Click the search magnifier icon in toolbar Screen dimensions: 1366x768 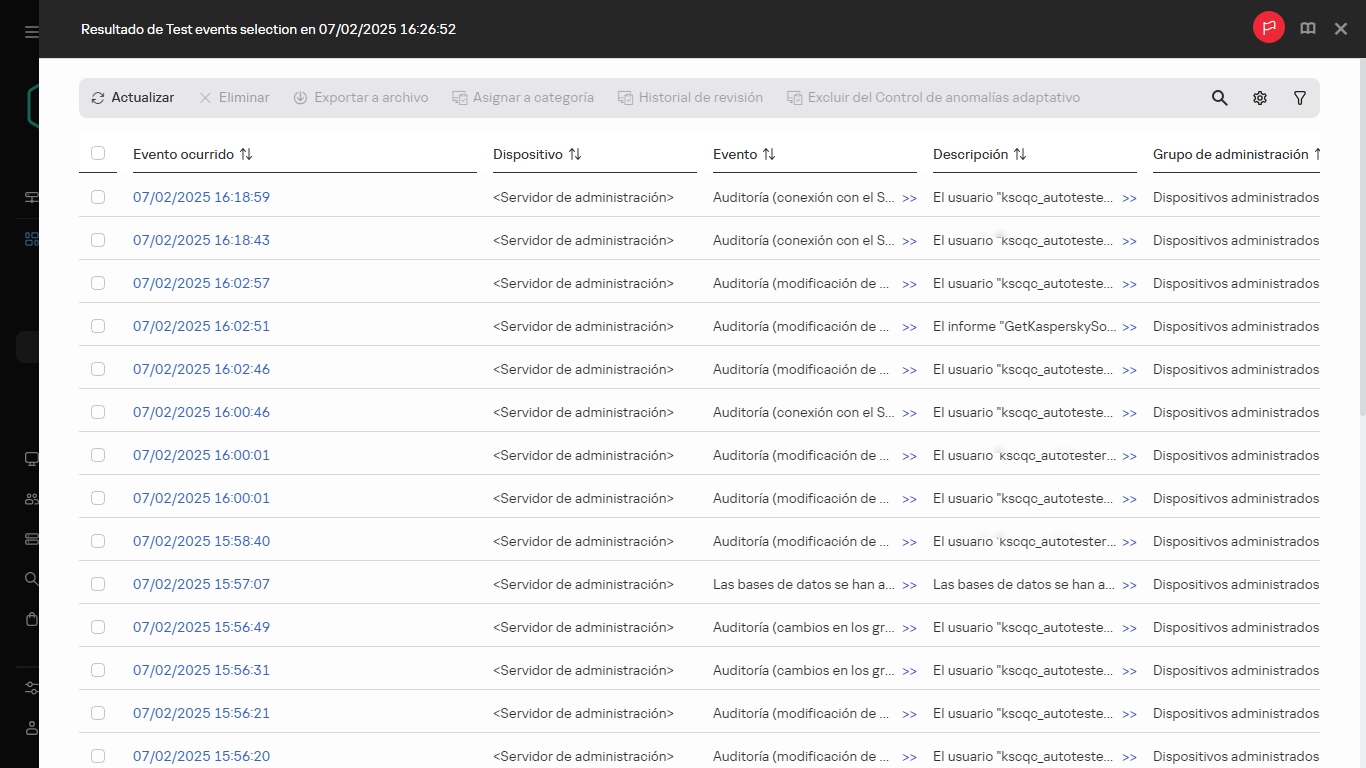1219,98
